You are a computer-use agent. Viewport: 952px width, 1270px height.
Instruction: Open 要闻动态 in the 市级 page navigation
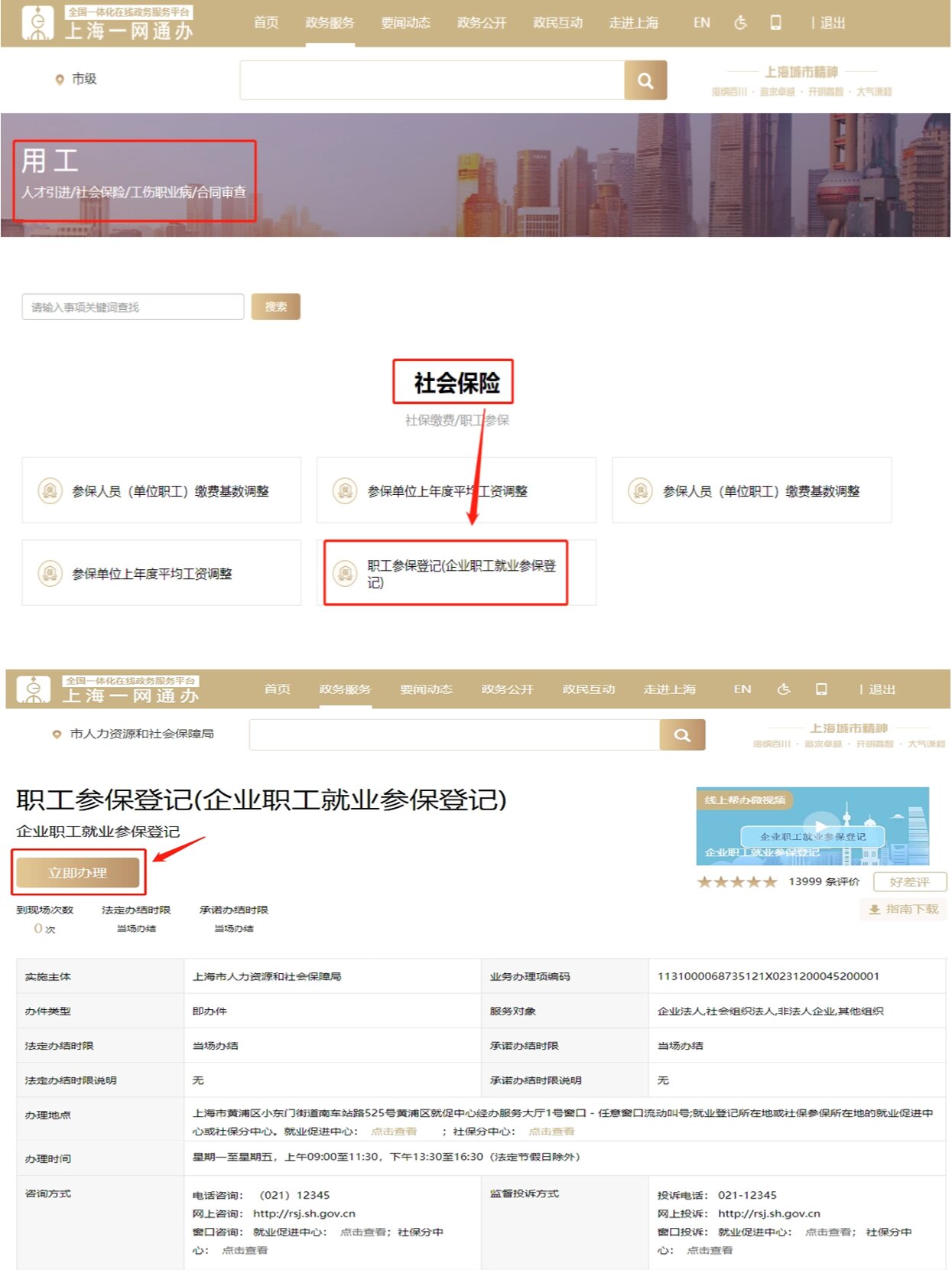[x=406, y=23]
